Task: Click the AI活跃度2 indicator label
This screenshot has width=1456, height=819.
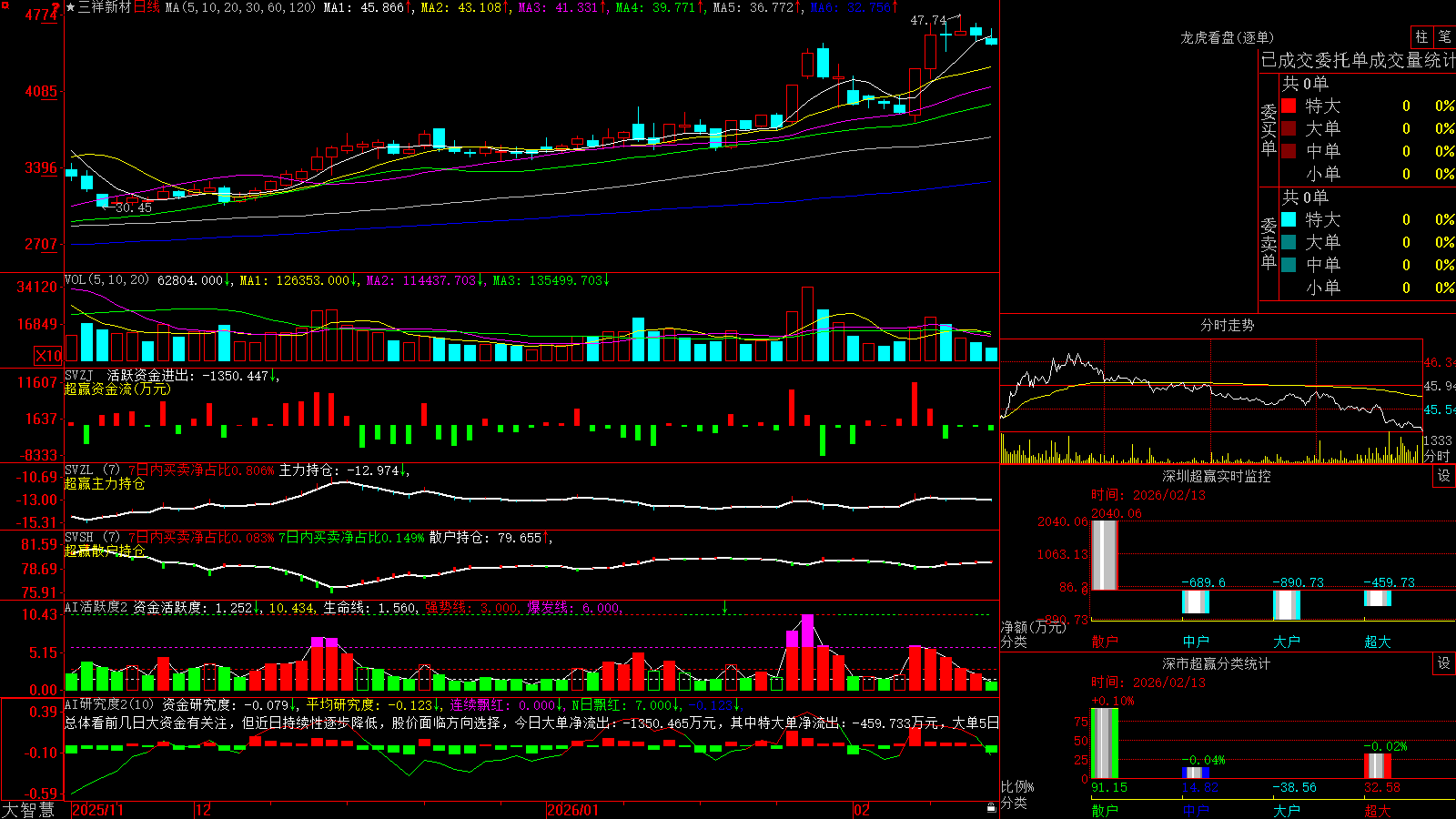Action: point(96,607)
